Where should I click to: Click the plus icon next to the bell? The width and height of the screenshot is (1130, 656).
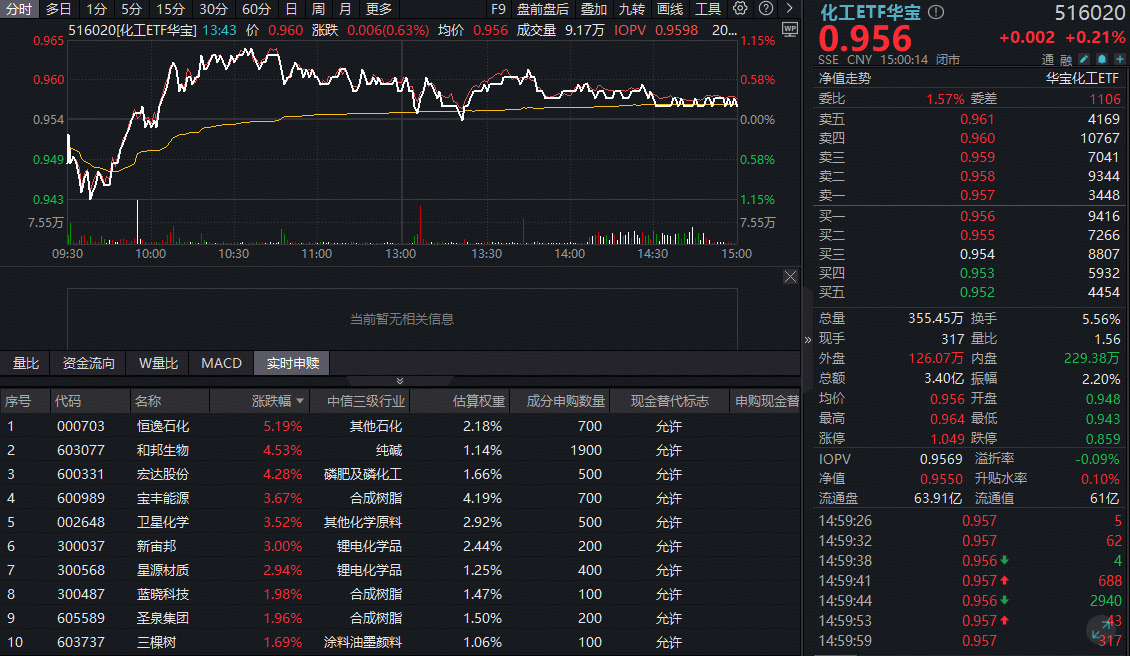pos(1120,59)
